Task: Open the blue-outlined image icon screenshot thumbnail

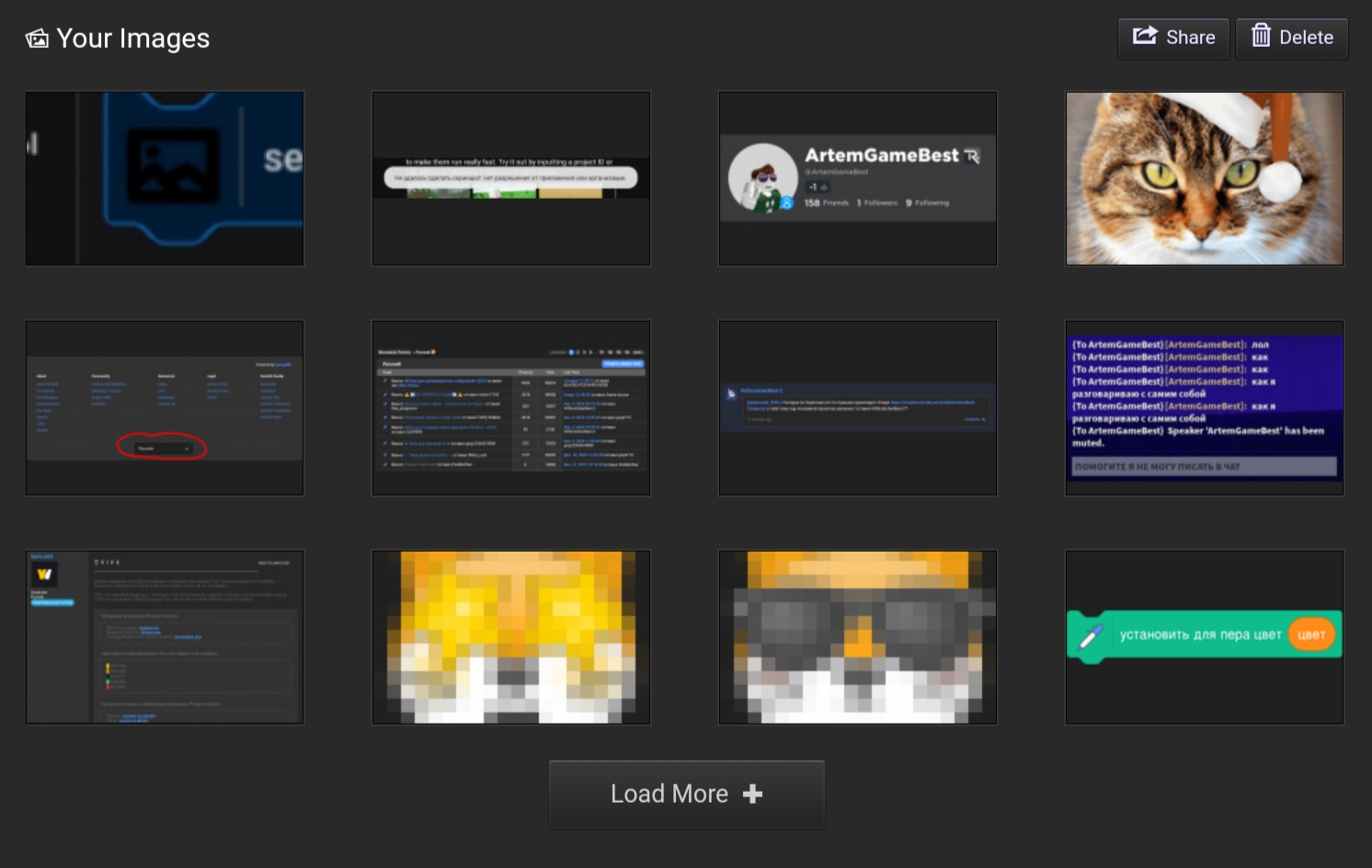Action: [165, 177]
